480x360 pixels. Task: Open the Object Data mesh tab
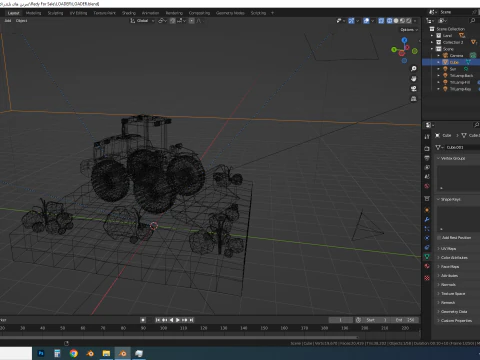click(x=427, y=257)
